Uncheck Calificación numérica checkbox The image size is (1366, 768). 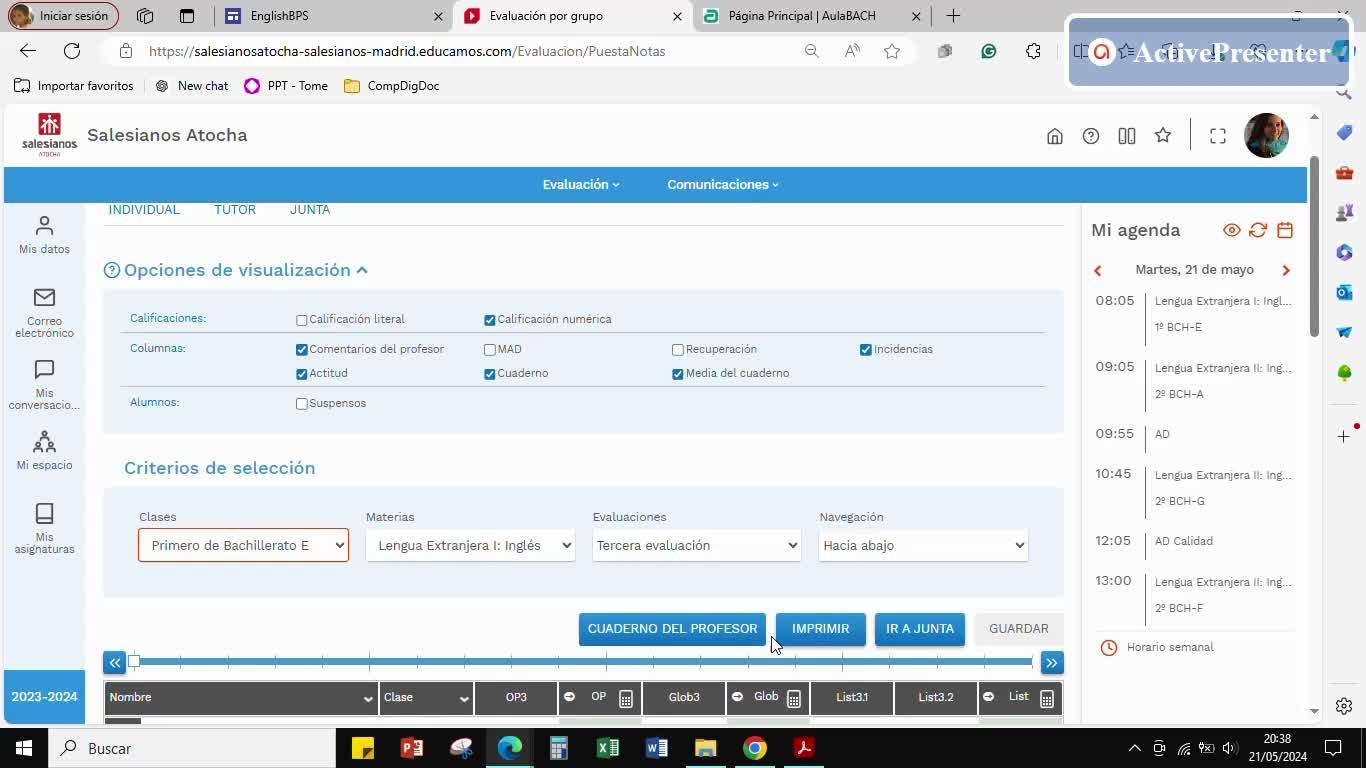[x=490, y=320]
